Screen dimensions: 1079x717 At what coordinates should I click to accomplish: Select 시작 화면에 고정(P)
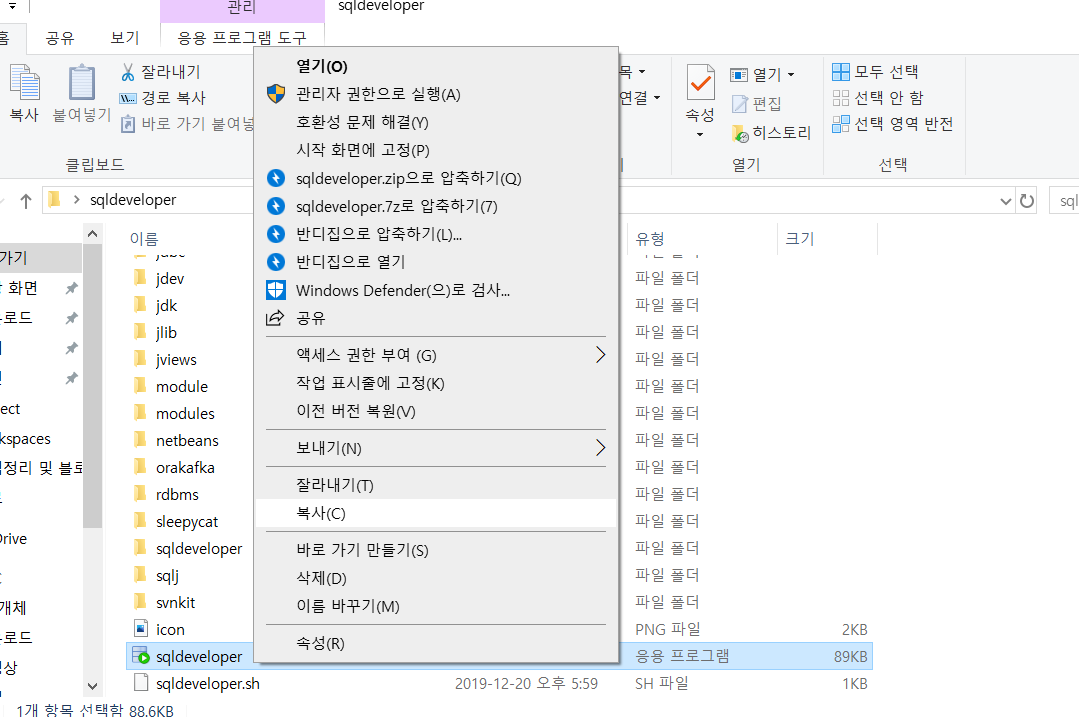436,150
